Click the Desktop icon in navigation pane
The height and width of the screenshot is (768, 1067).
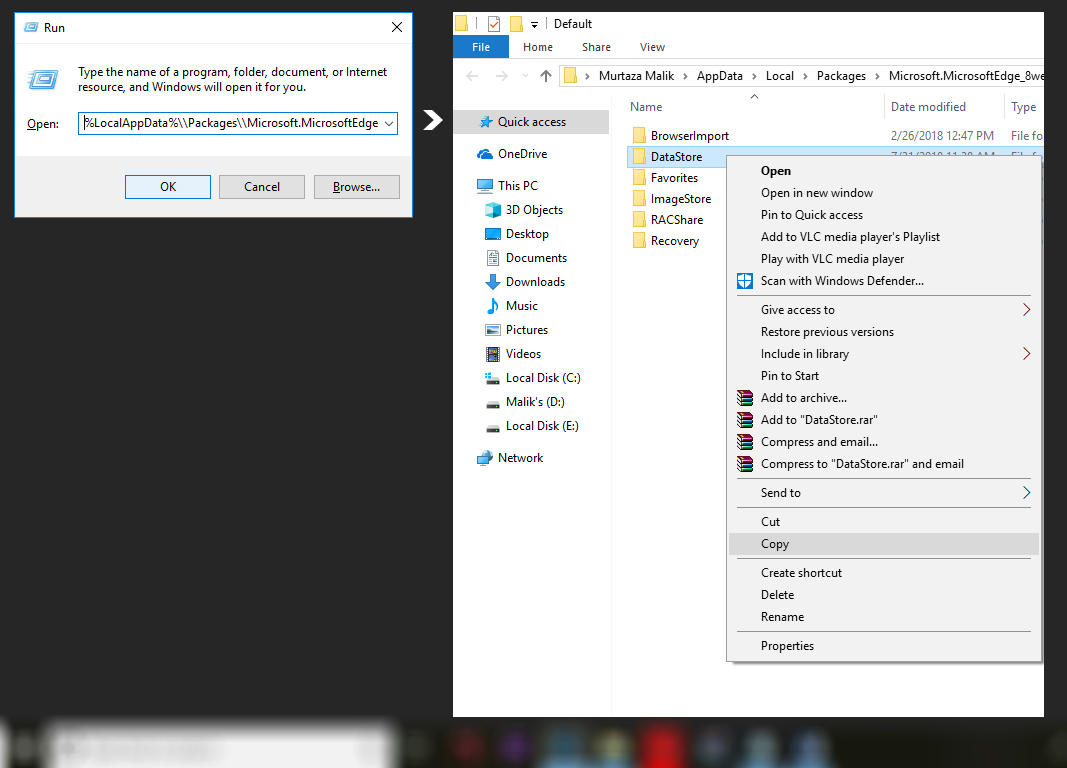[493, 234]
